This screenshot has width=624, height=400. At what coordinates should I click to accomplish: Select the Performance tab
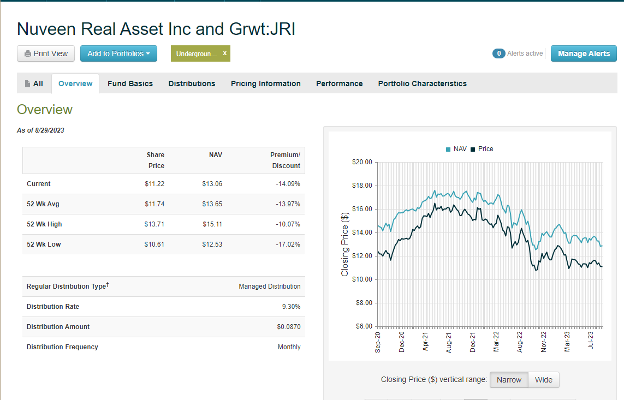coord(339,84)
